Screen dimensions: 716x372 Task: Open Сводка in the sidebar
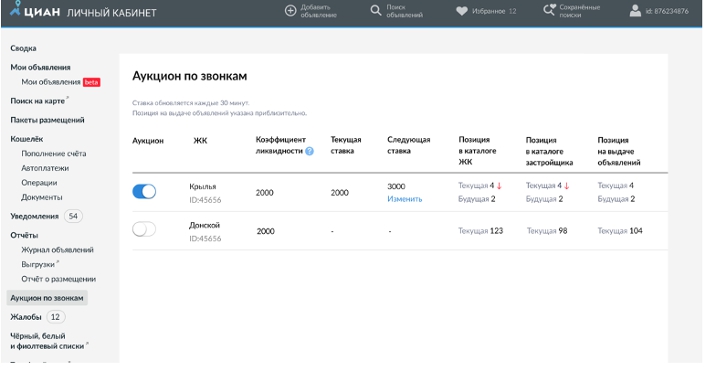coord(23,48)
